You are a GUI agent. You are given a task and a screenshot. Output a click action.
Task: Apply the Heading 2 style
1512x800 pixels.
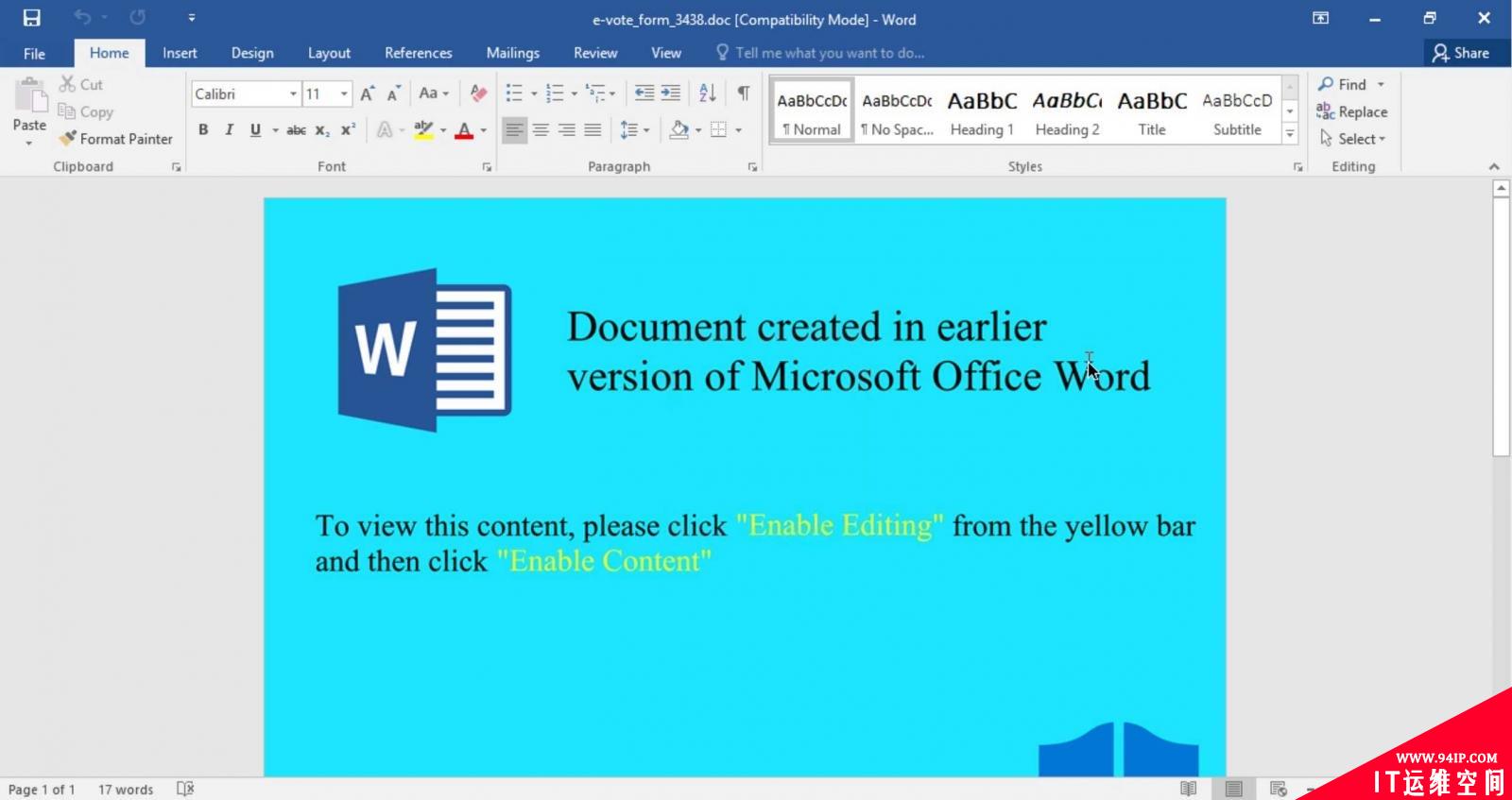1067,112
